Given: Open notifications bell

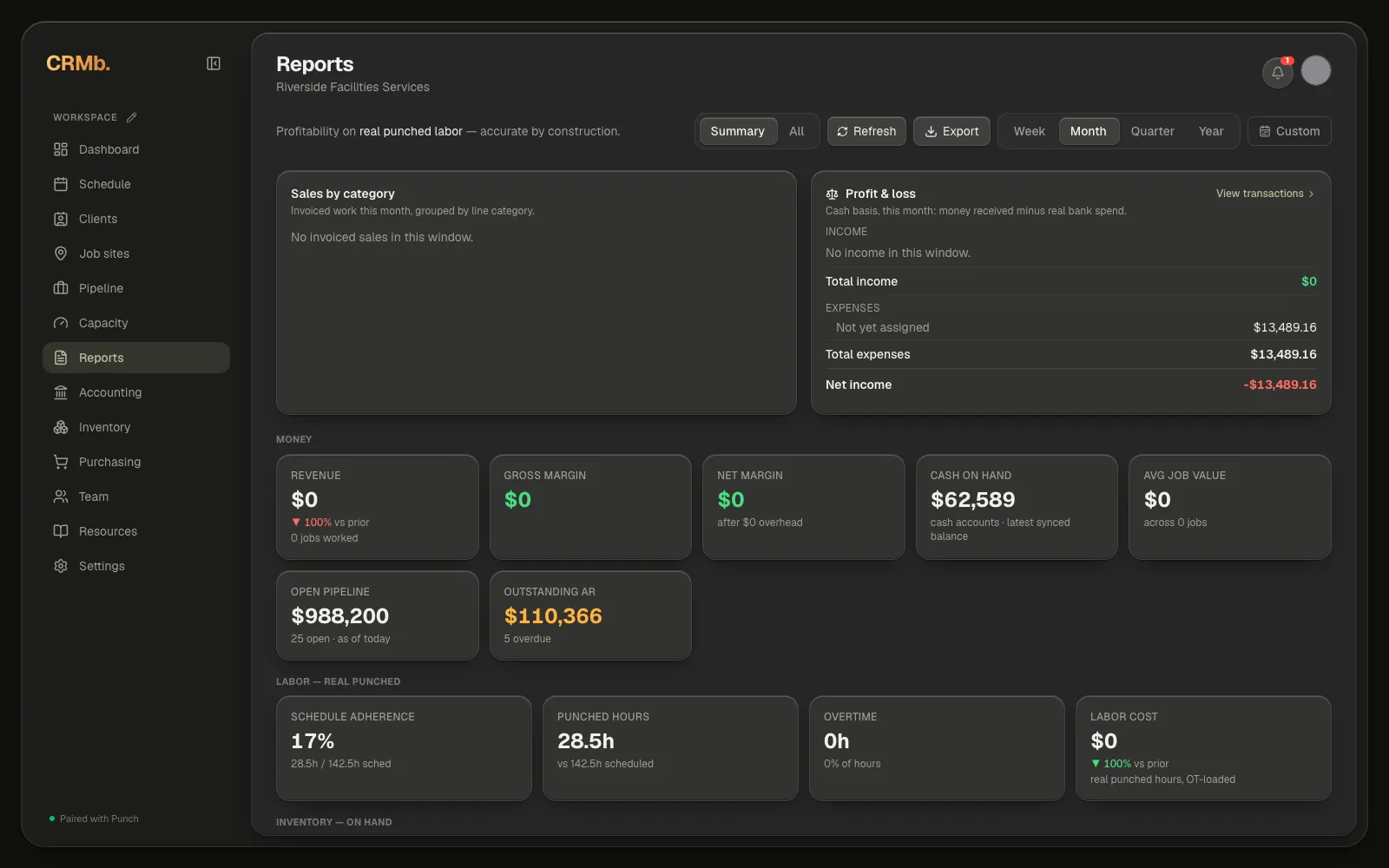Looking at the screenshot, I should pyautogui.click(x=1278, y=72).
